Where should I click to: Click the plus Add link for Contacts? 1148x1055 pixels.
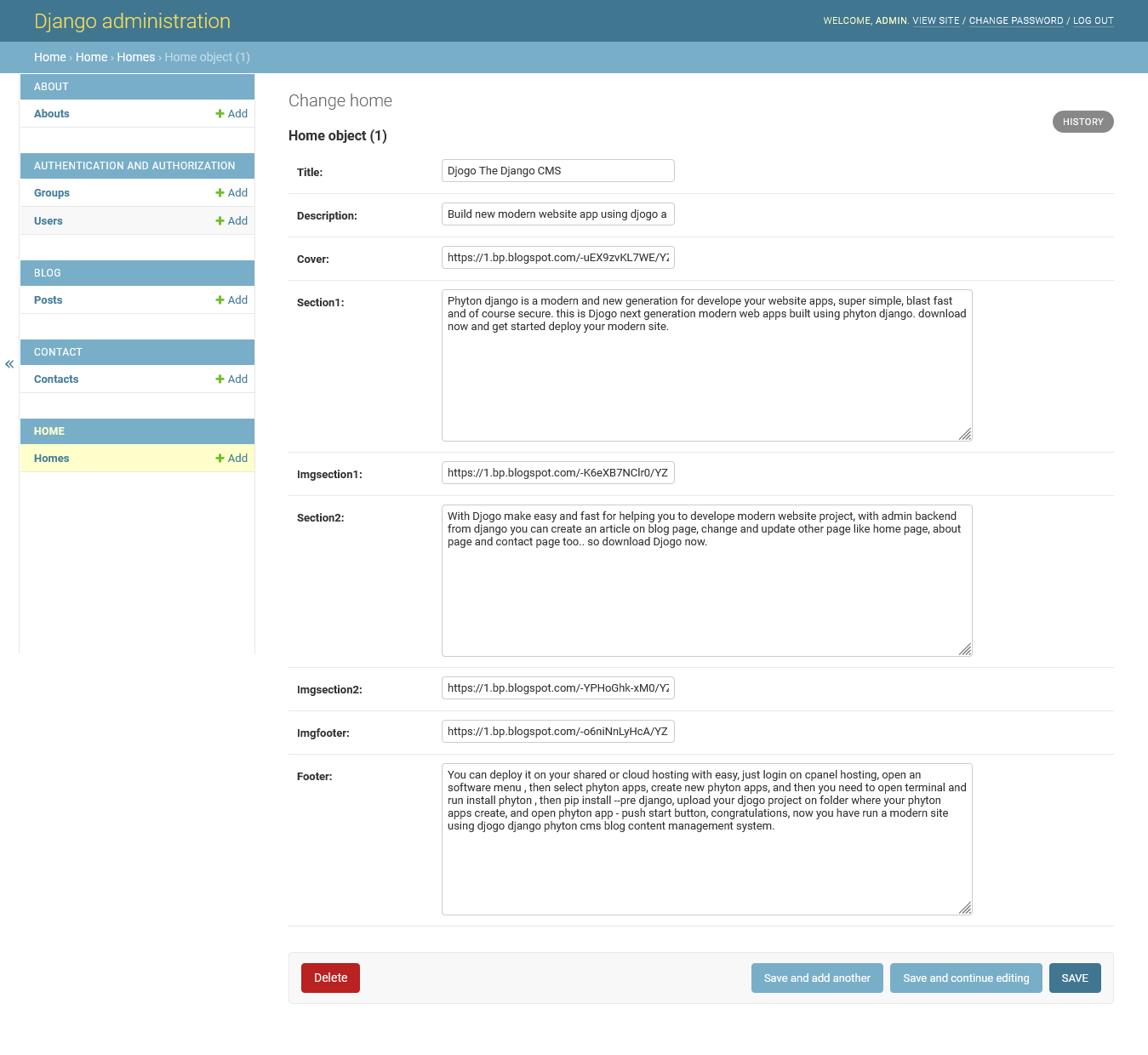click(231, 379)
